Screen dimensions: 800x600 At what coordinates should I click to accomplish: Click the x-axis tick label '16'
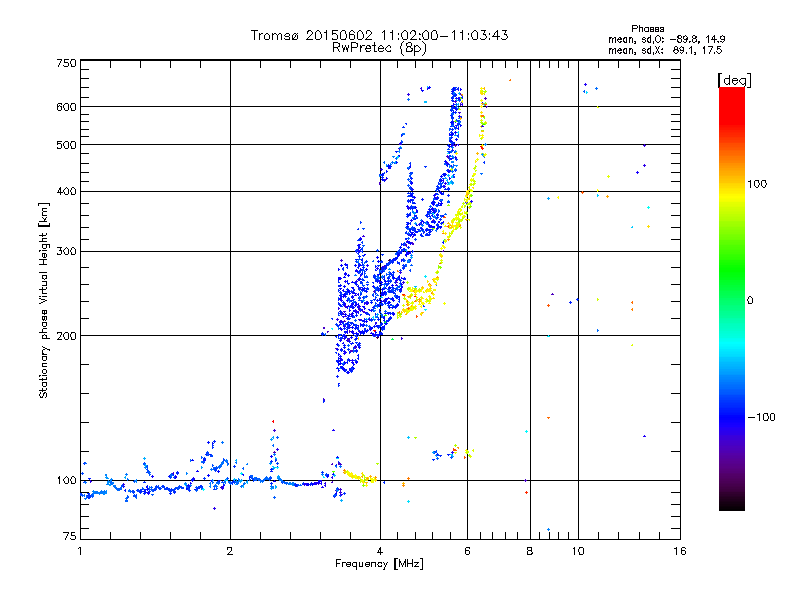680,551
